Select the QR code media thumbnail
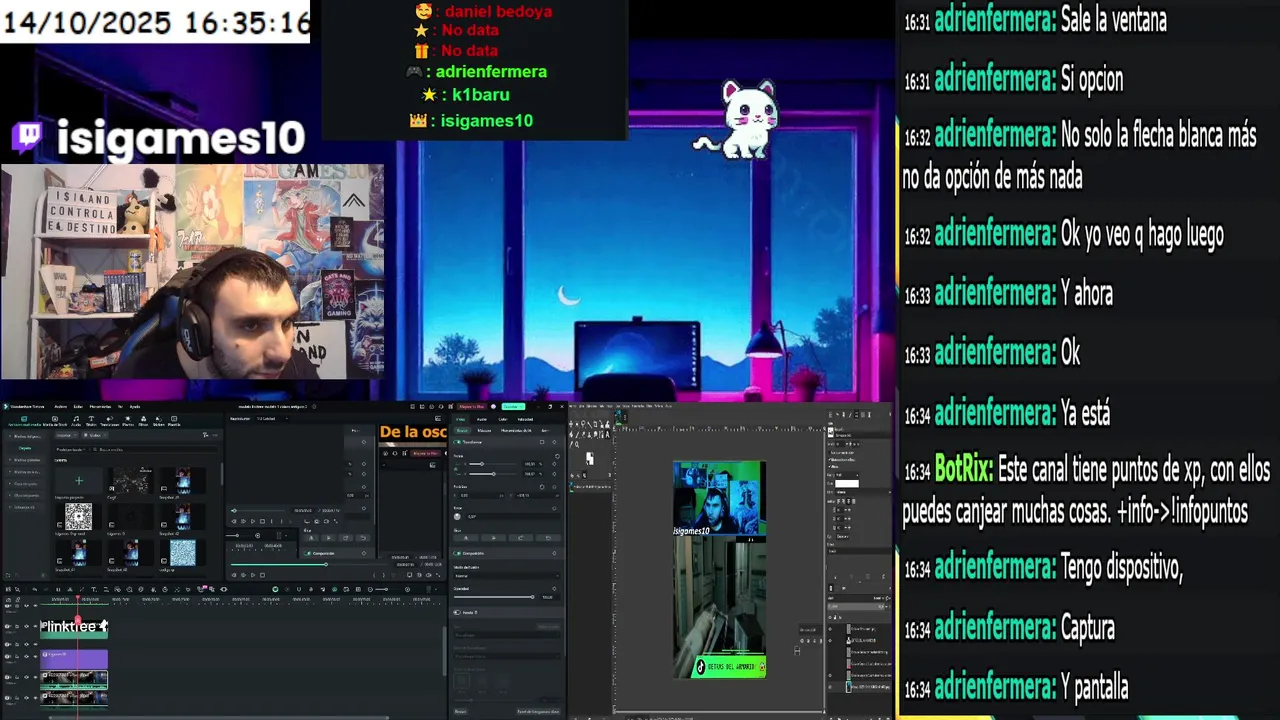Image resolution: width=1280 pixels, height=720 pixels. [78, 516]
